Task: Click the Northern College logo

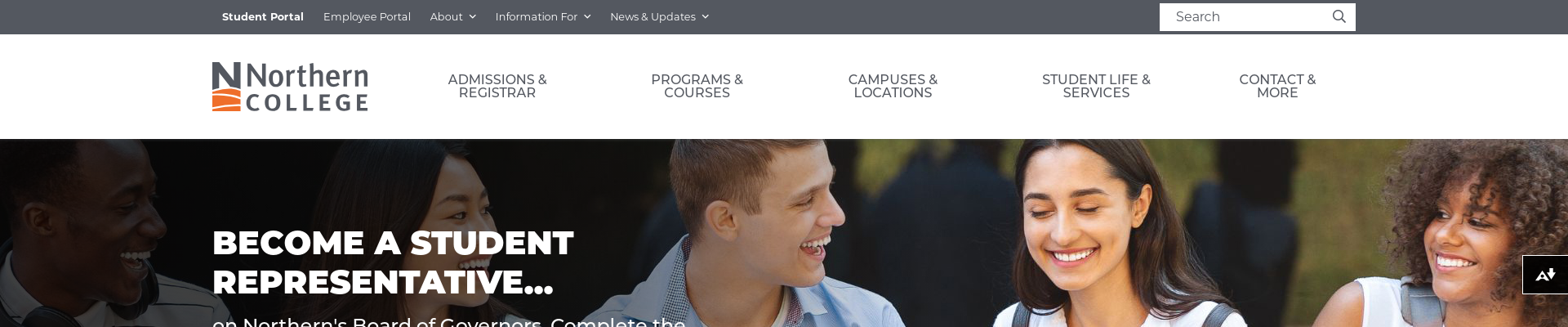Action: [290, 87]
